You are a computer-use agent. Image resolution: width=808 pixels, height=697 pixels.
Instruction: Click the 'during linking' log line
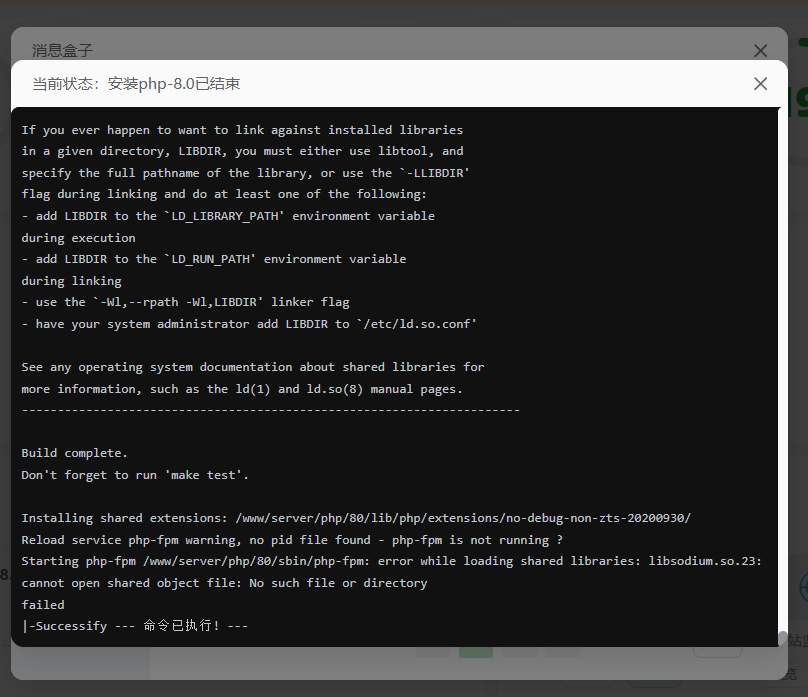click(x=71, y=280)
